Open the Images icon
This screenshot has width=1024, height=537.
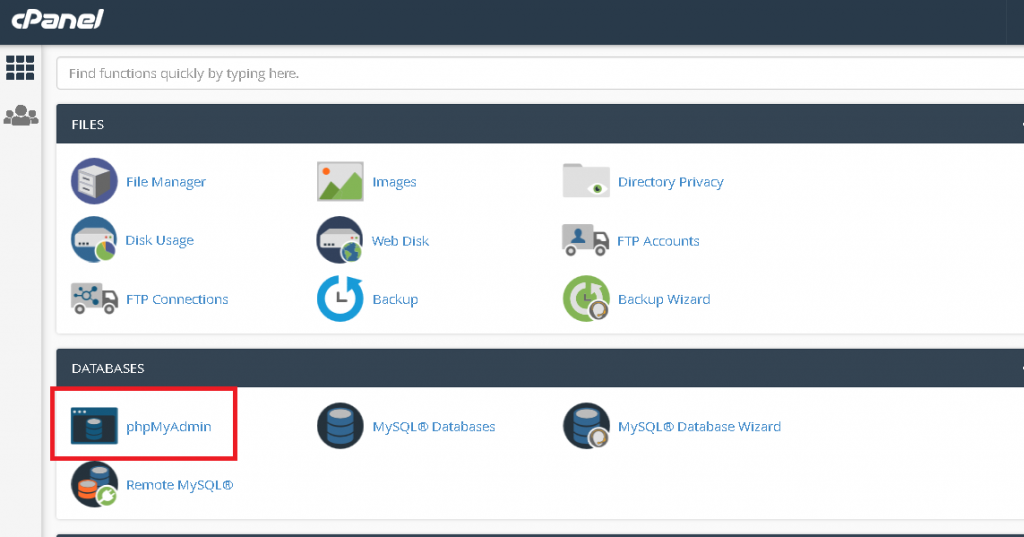(x=340, y=181)
